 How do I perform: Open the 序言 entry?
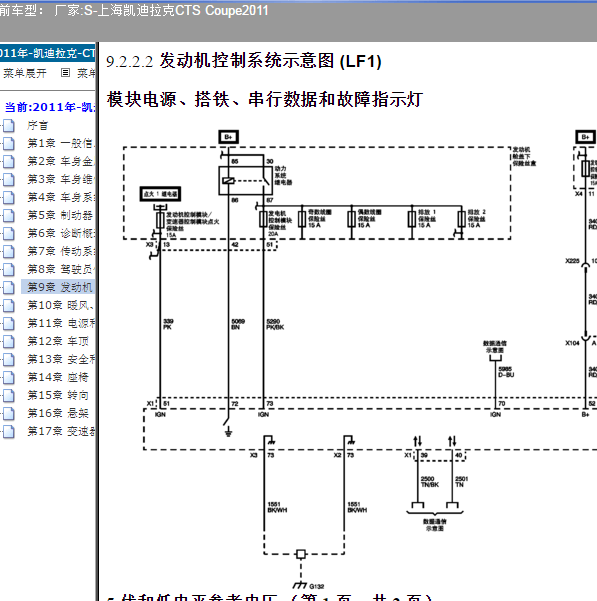pyautogui.click(x=38, y=125)
